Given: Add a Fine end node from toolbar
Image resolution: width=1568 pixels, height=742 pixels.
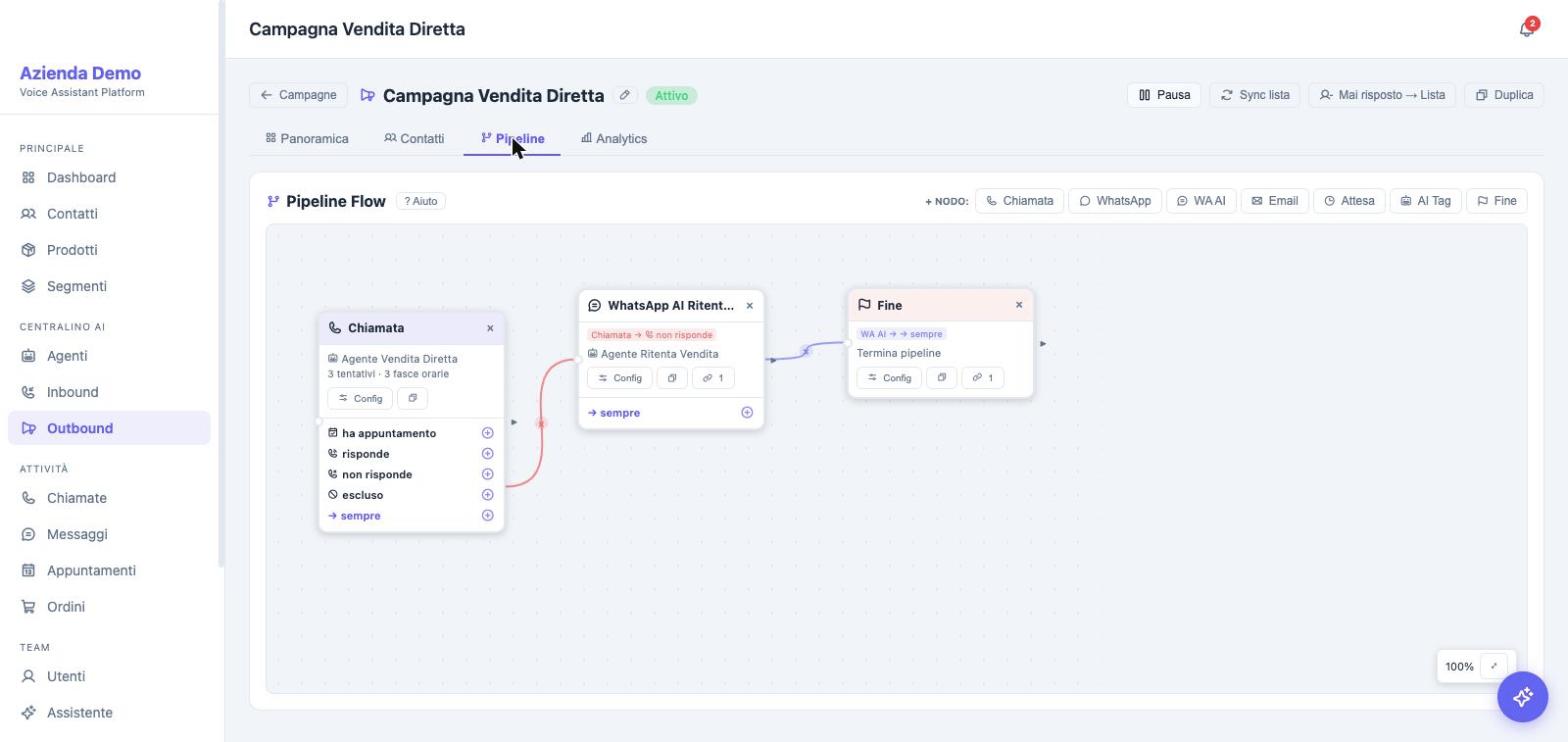Looking at the screenshot, I should point(1497,201).
